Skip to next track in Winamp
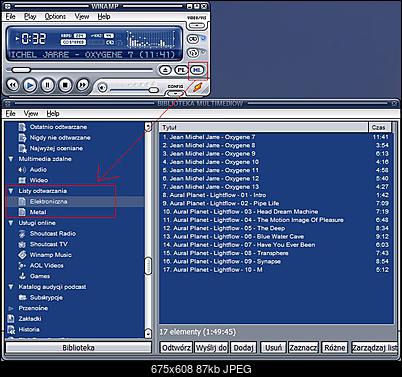Viewport: 402px width, 377px height. pos(83,85)
